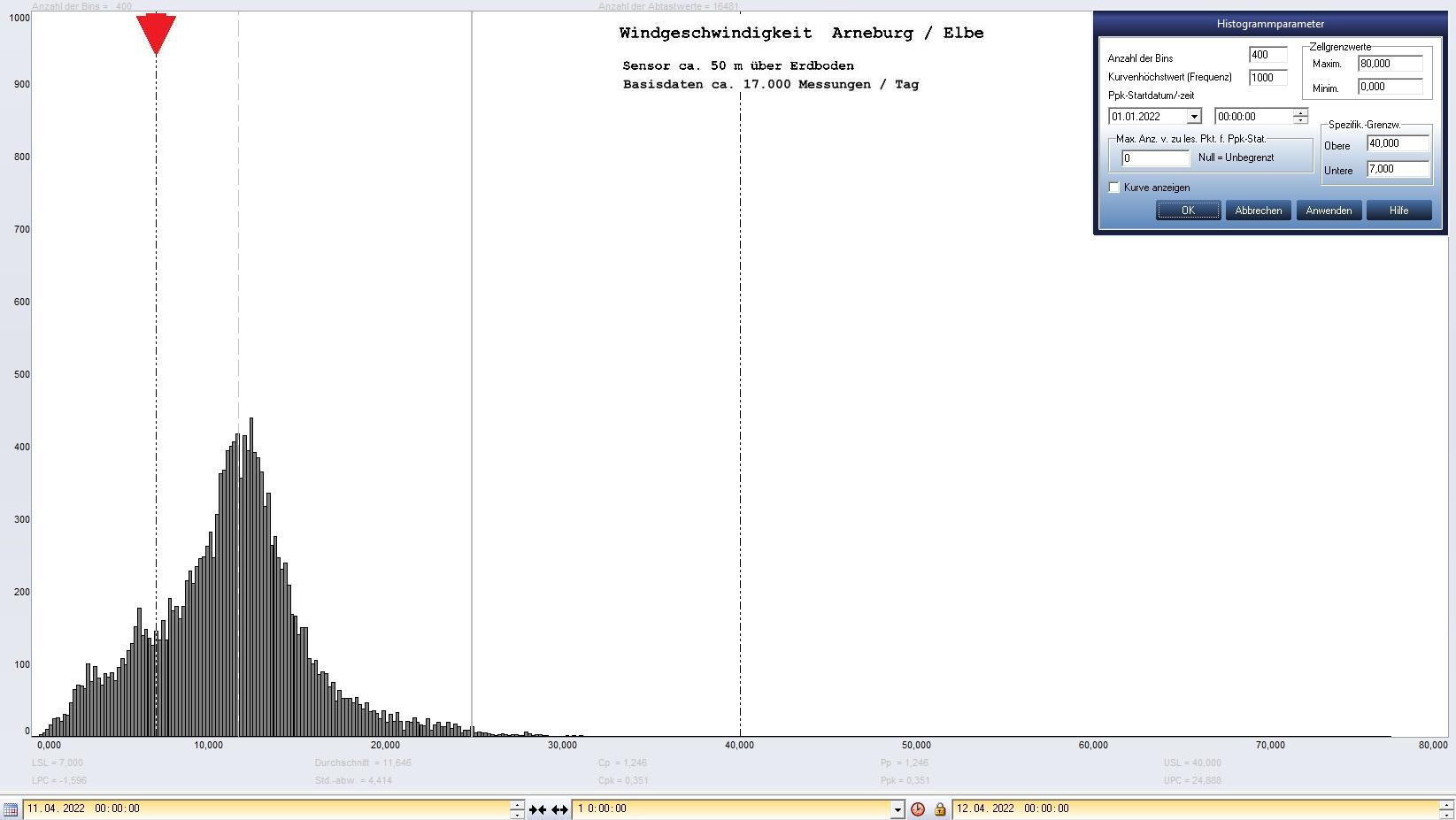
Task: Click the Anzahl der Bins input field
Action: [x=1267, y=55]
